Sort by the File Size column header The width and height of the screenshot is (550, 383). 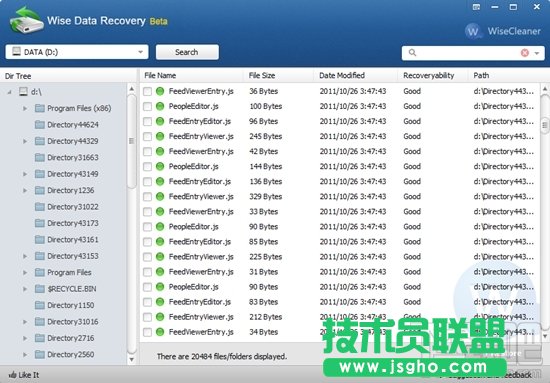279,75
